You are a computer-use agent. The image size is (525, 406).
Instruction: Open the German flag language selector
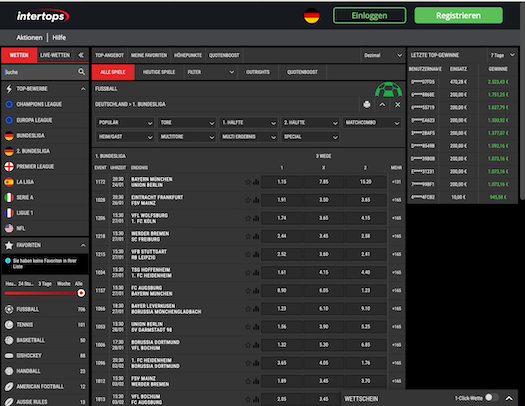pos(311,16)
